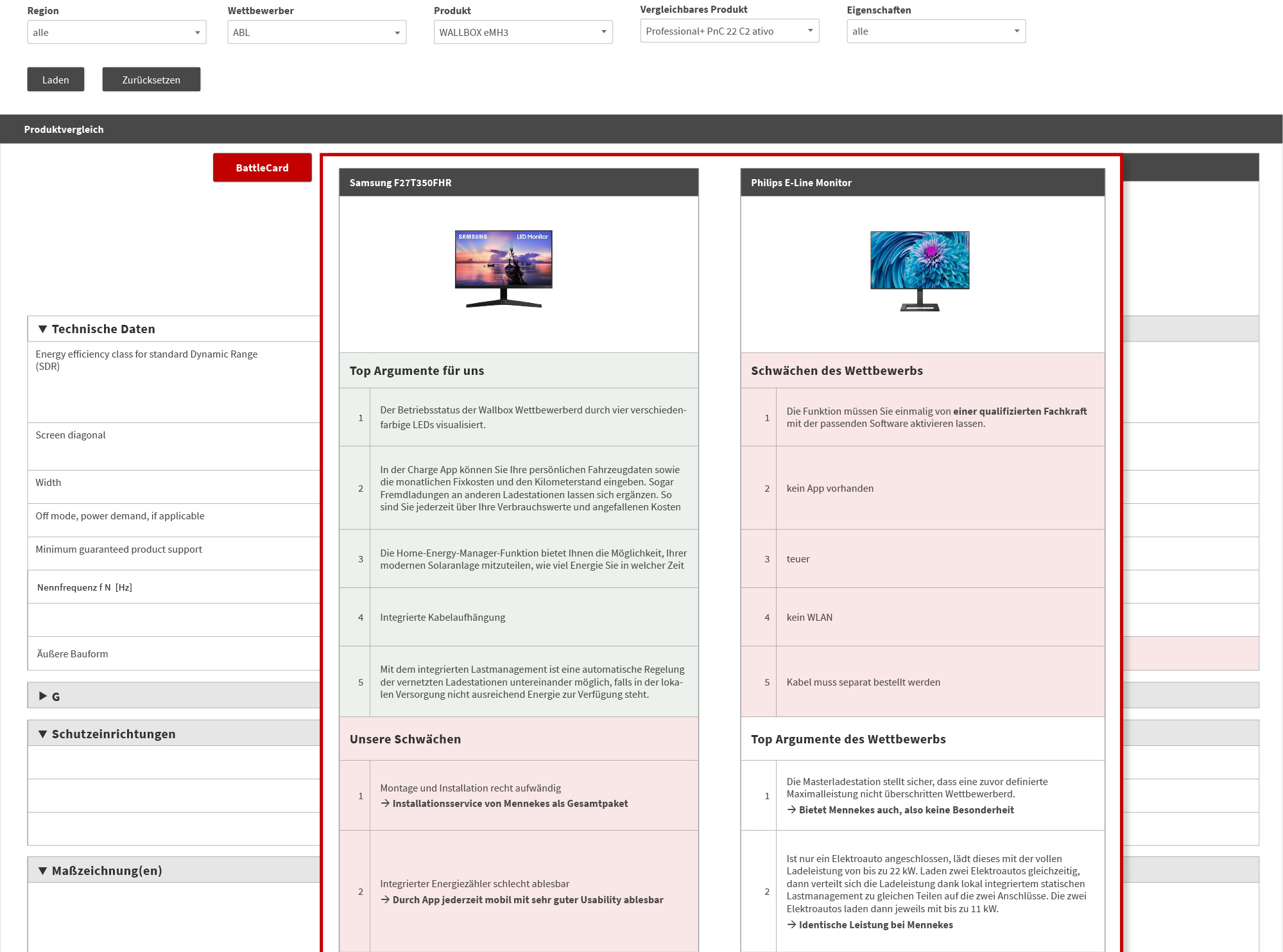Click the Laden button

[56, 80]
